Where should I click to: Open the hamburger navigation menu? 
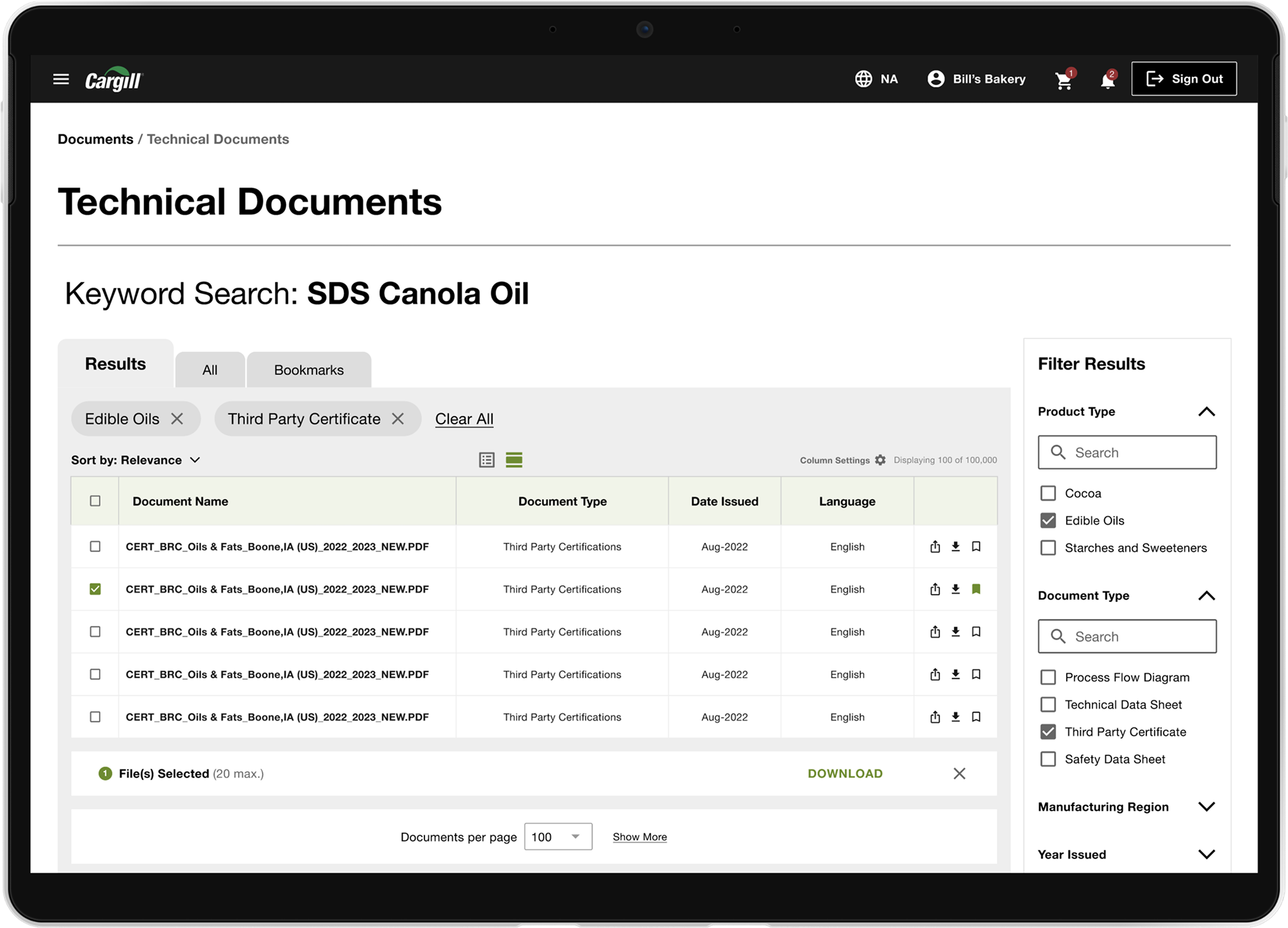point(61,79)
